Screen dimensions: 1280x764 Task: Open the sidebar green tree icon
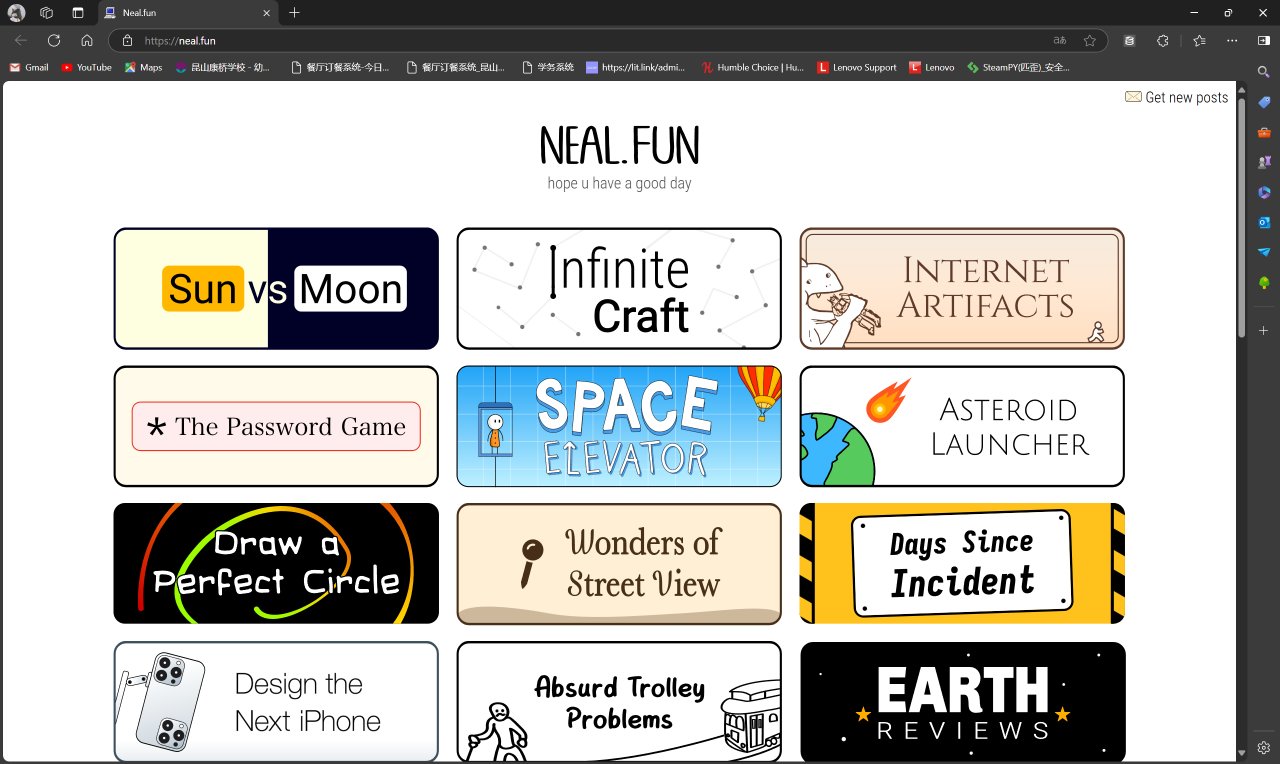pyautogui.click(x=1264, y=283)
